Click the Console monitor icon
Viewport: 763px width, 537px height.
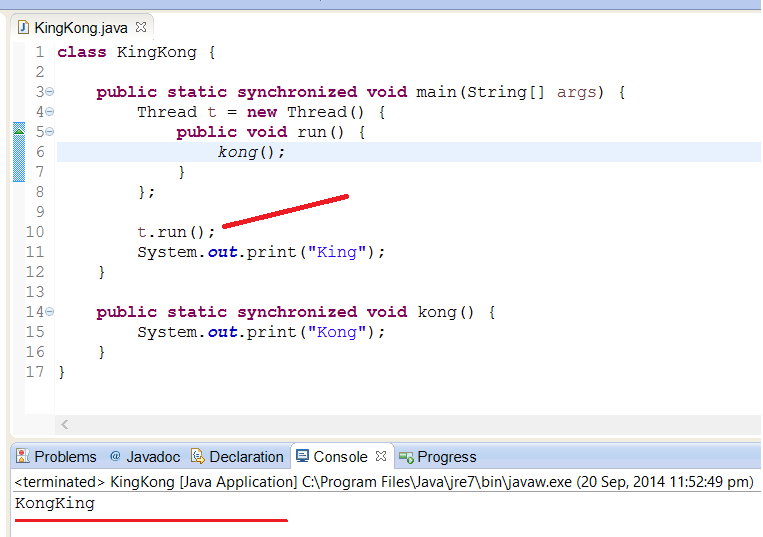tap(302, 456)
